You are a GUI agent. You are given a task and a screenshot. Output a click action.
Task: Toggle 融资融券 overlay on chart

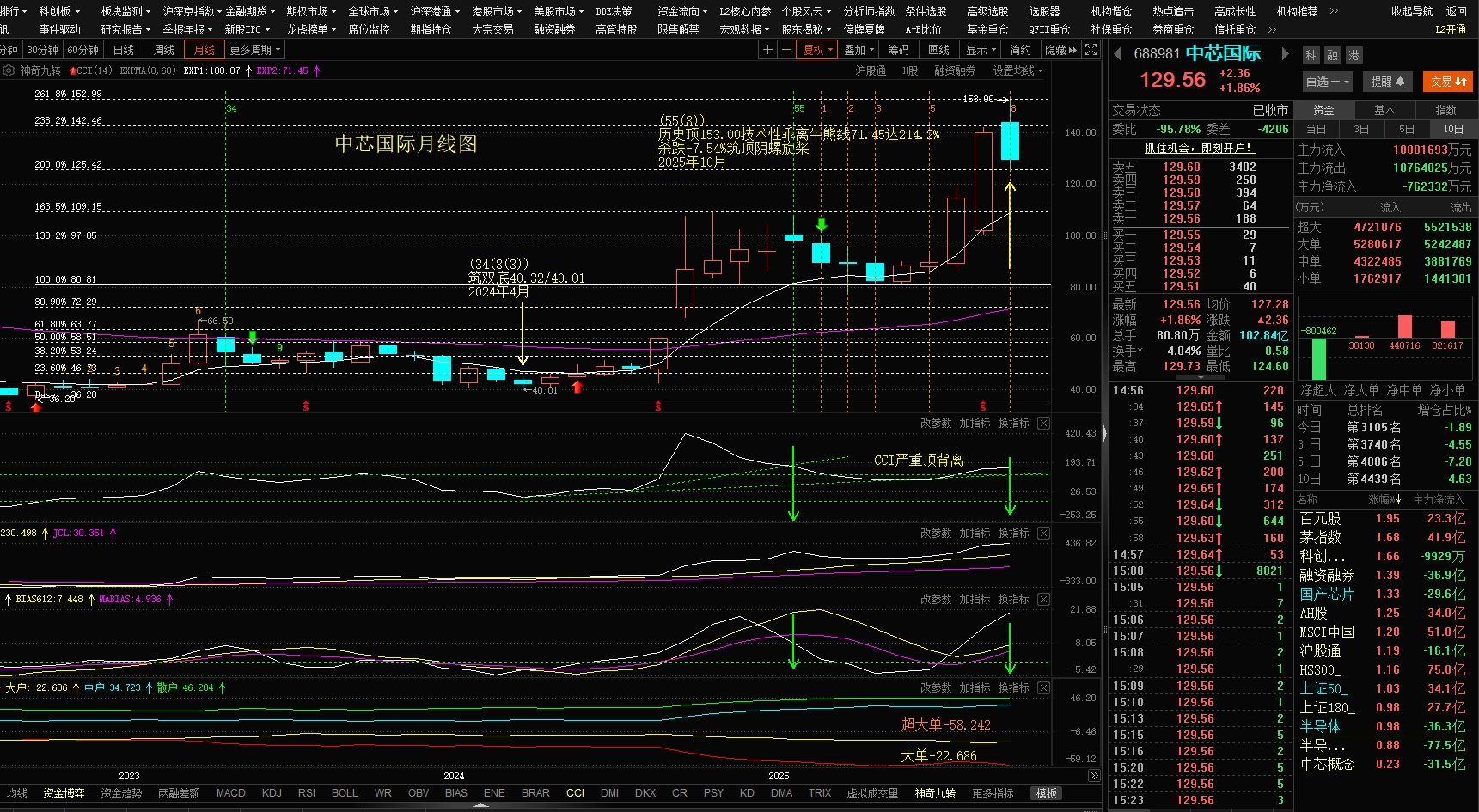click(x=955, y=70)
